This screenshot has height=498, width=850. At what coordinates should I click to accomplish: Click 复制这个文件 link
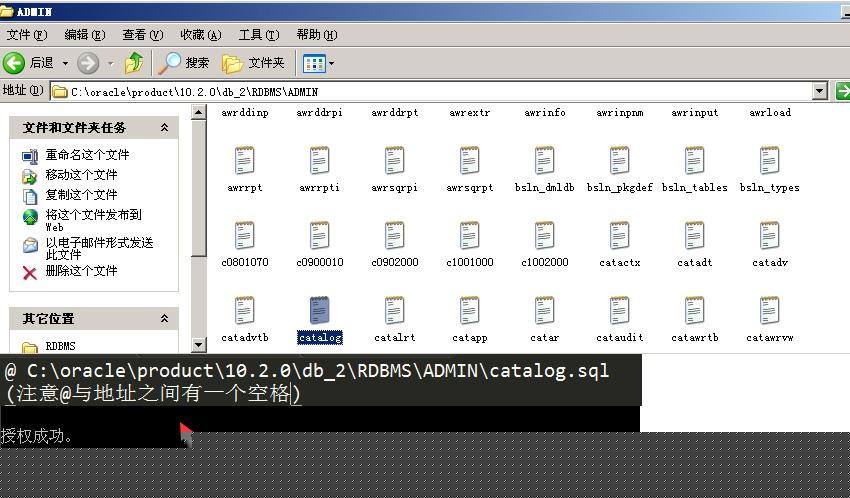(x=81, y=195)
